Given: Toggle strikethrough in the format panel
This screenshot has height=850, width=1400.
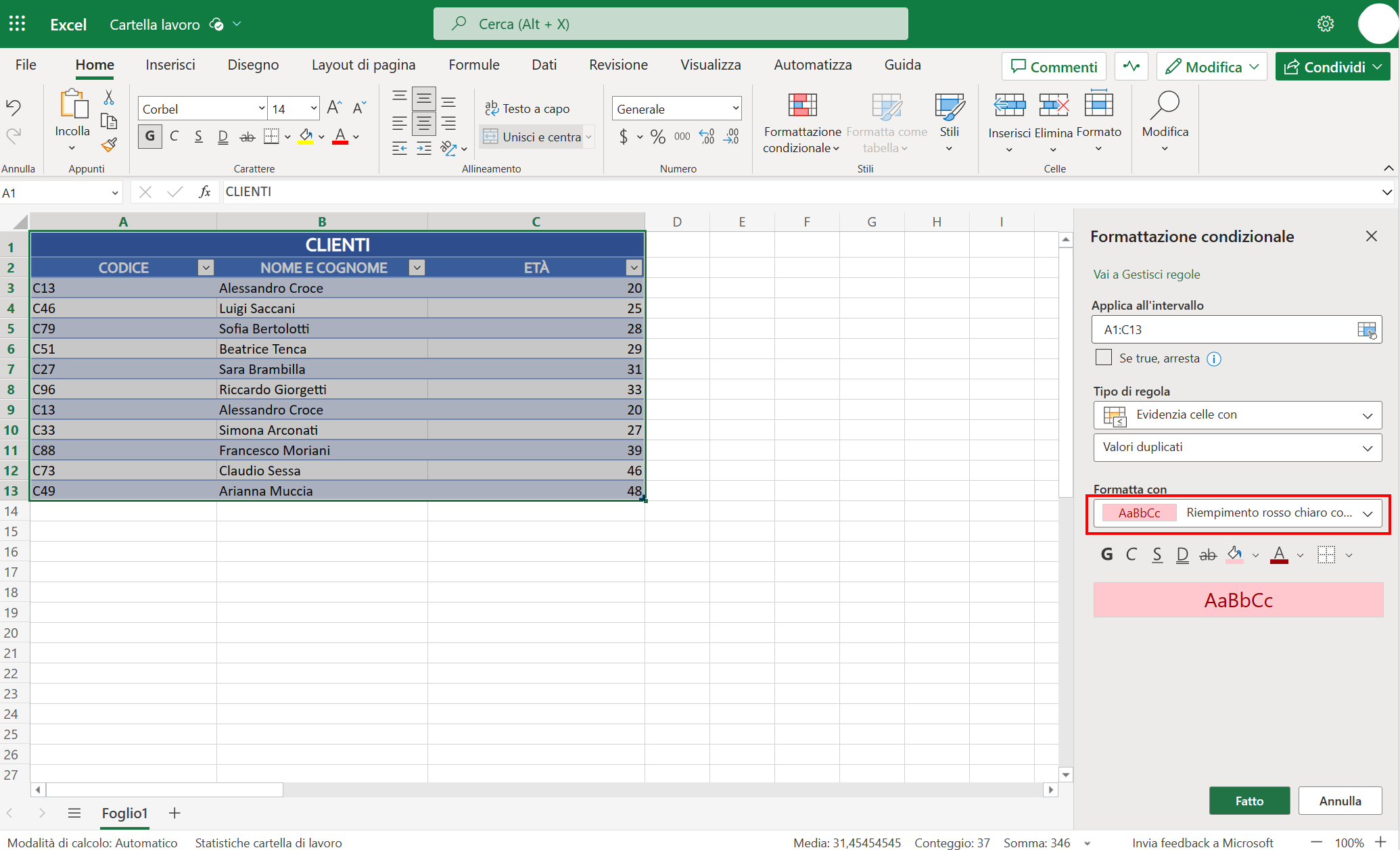Looking at the screenshot, I should click(1208, 554).
